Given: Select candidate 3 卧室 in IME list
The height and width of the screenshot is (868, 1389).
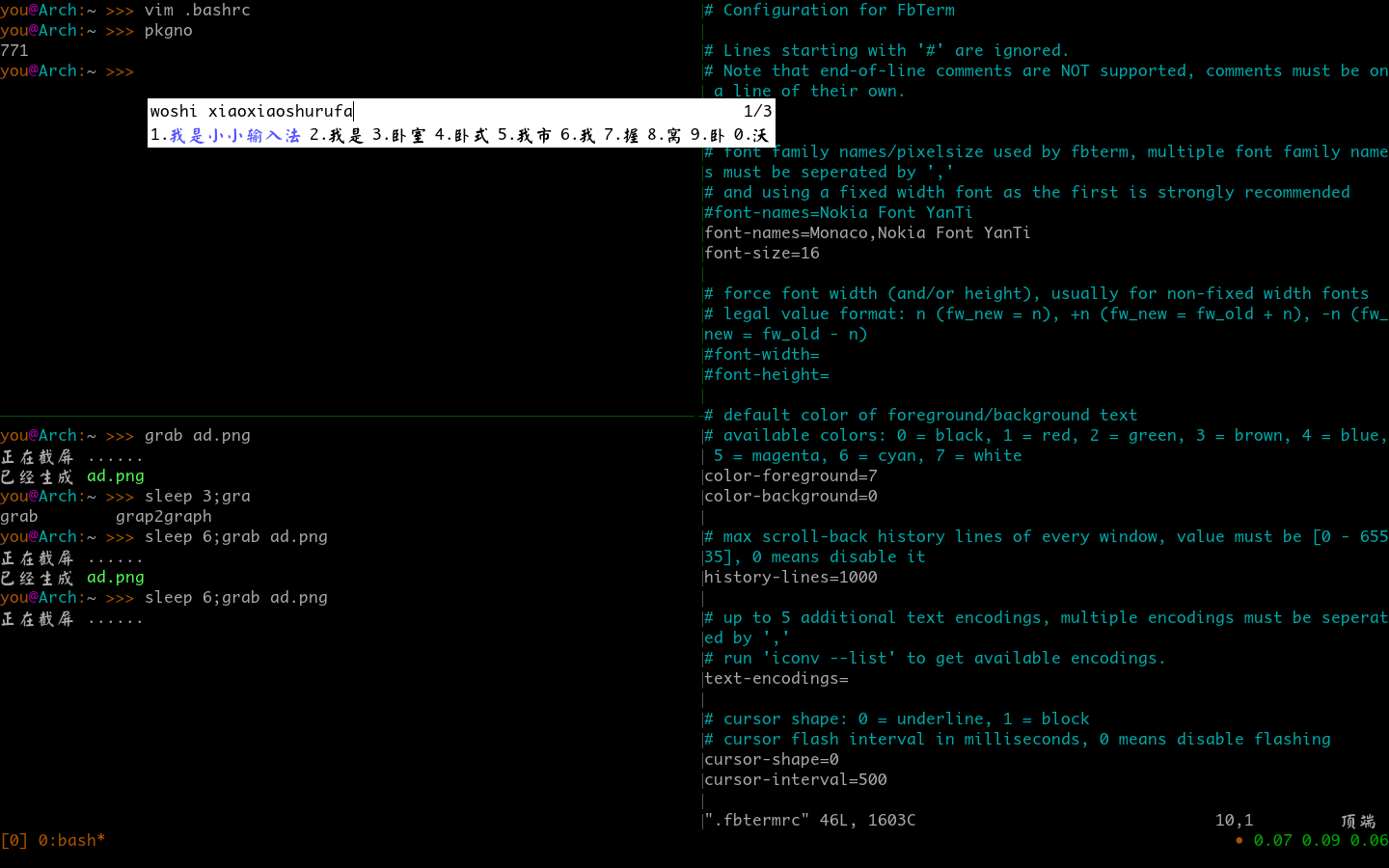Looking at the screenshot, I should (399, 135).
